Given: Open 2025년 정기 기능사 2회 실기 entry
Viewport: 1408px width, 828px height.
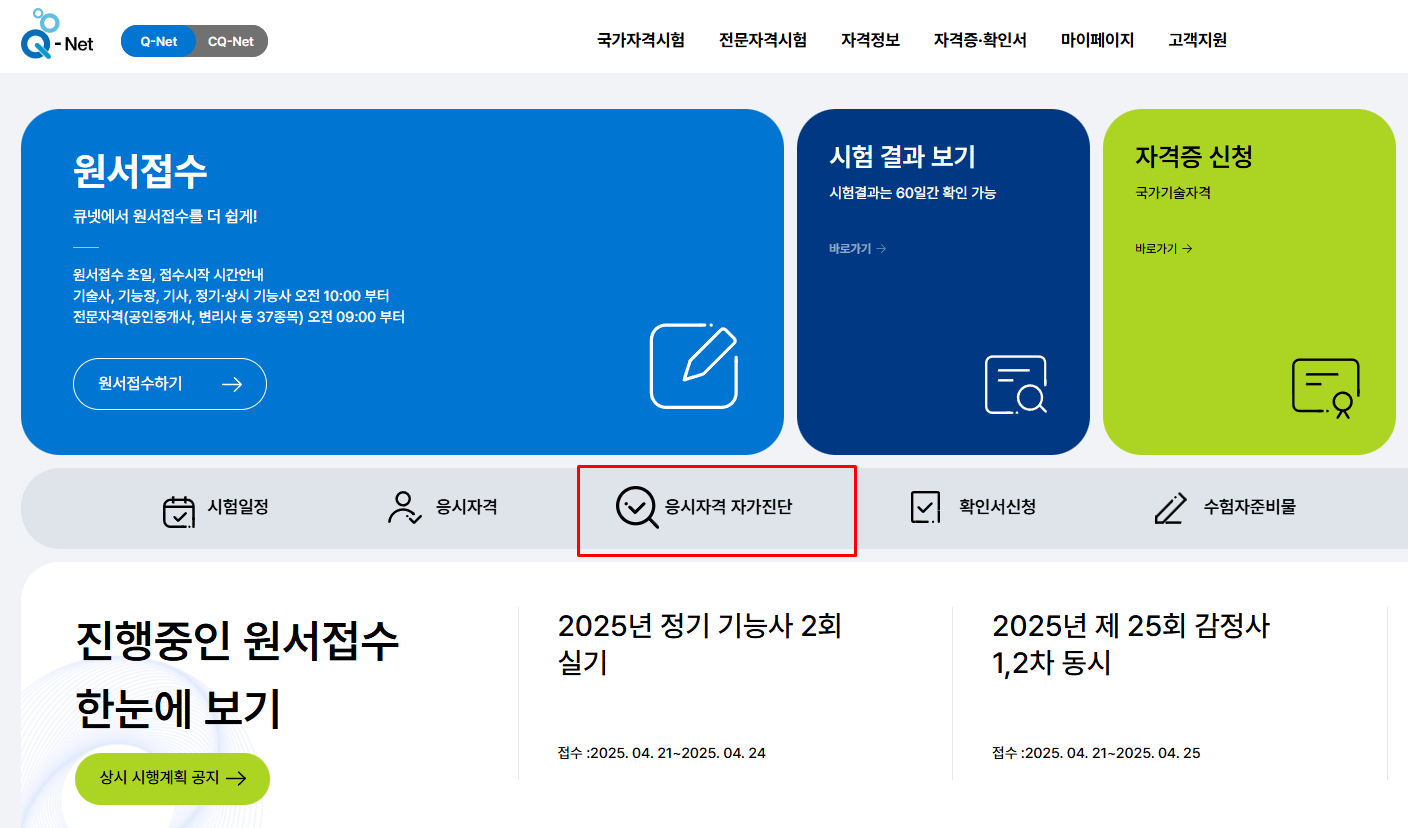Looking at the screenshot, I should [700, 644].
